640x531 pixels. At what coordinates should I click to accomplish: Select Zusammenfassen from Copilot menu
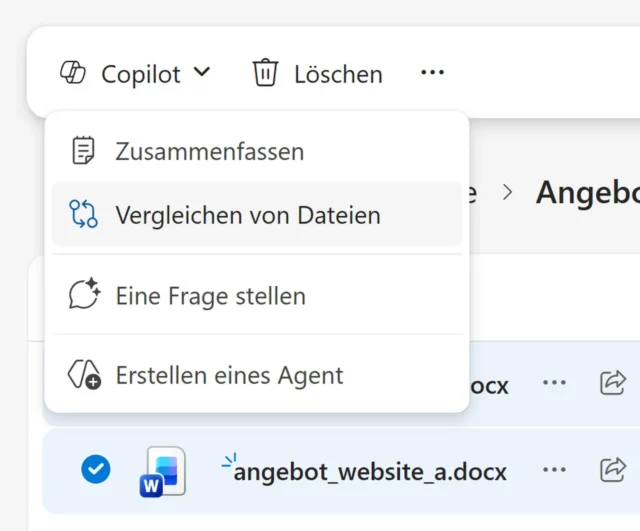pos(257,151)
